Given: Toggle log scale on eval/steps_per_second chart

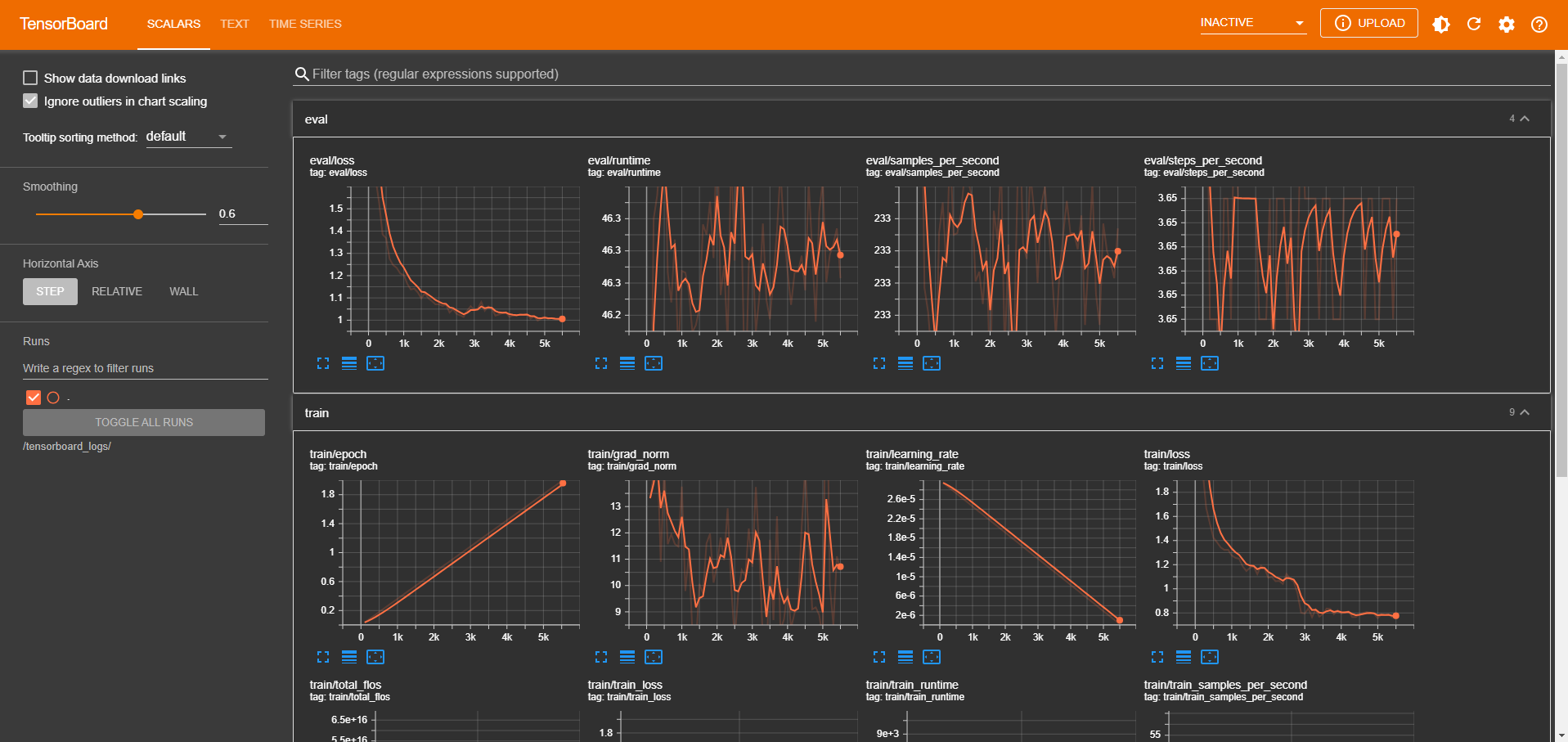Looking at the screenshot, I should (x=1184, y=363).
